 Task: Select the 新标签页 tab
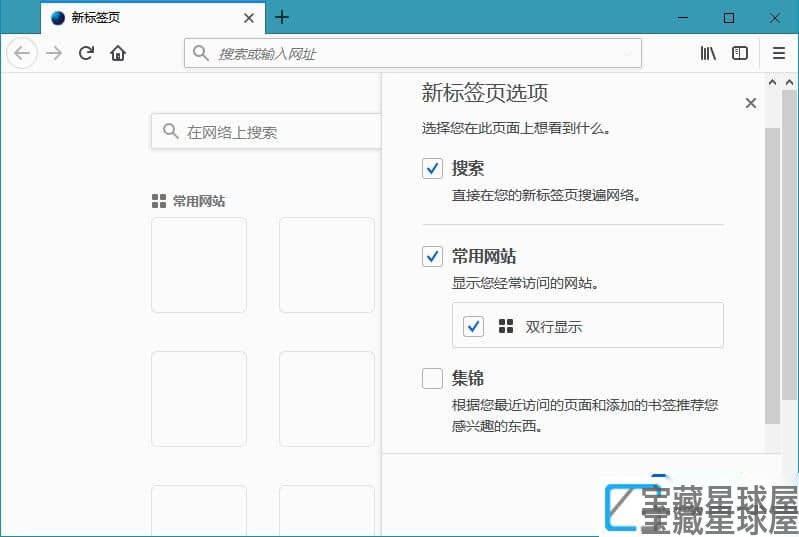(x=153, y=18)
